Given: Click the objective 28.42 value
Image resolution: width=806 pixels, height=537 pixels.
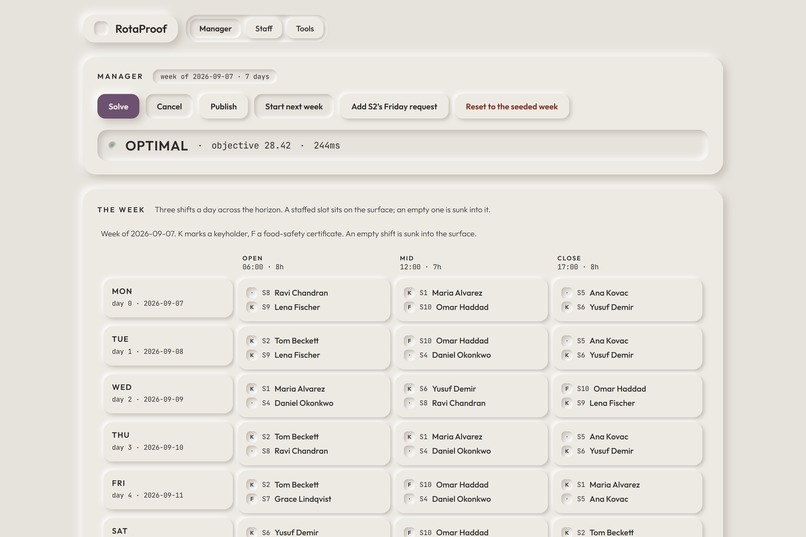Looking at the screenshot, I should 251,145.
